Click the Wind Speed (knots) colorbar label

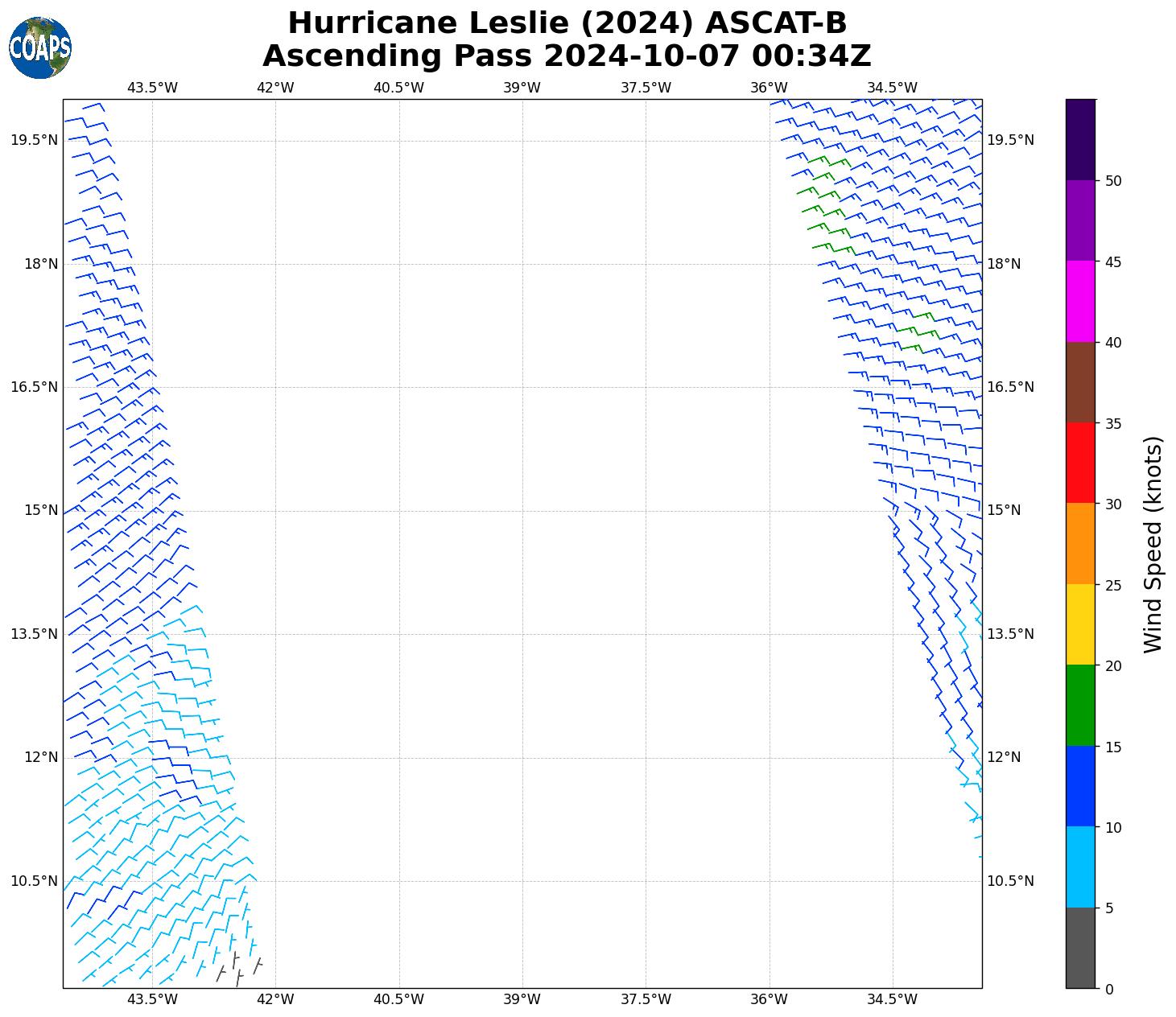(x=1153, y=544)
